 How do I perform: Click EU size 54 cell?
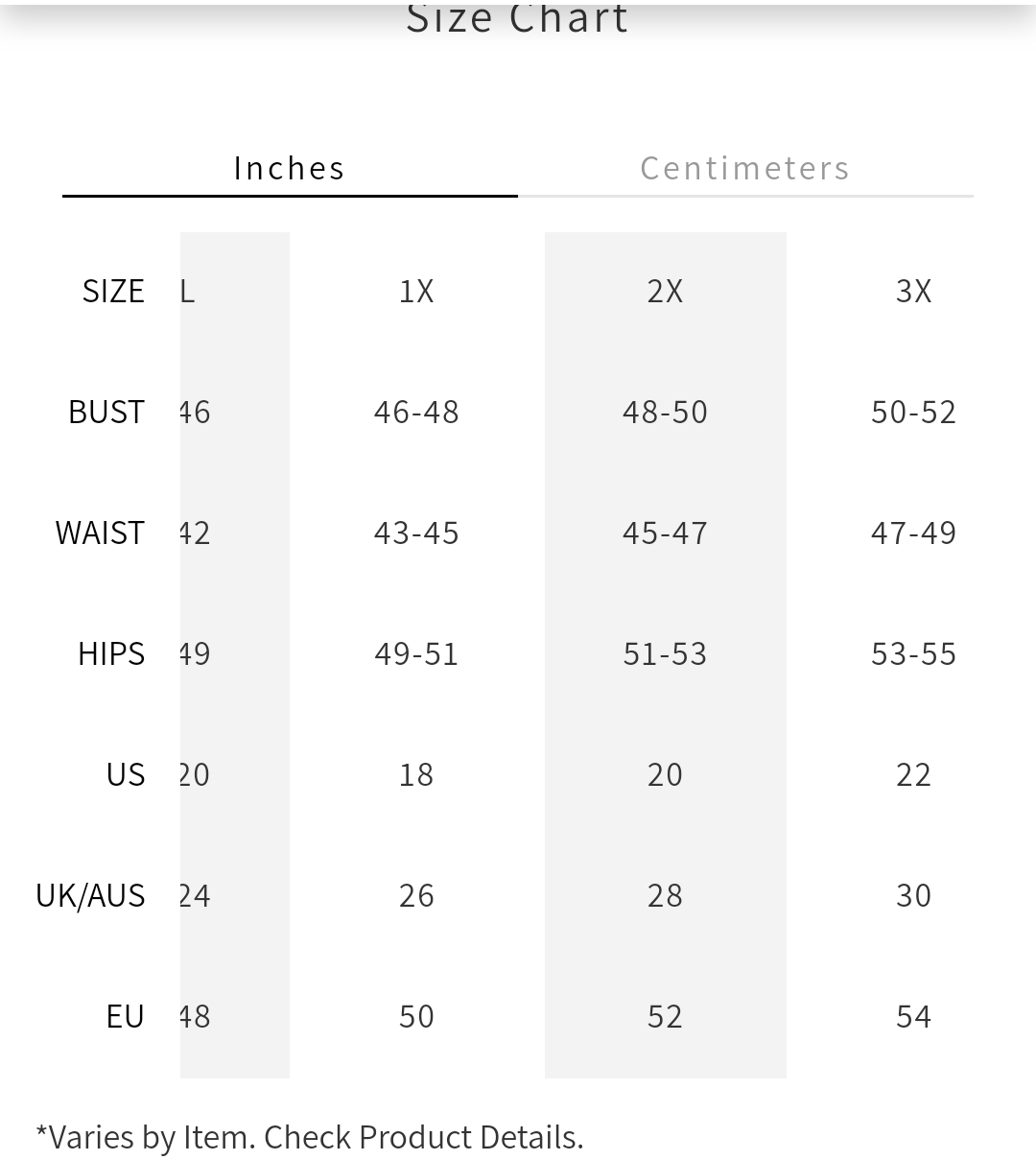pyautogui.click(x=913, y=1016)
